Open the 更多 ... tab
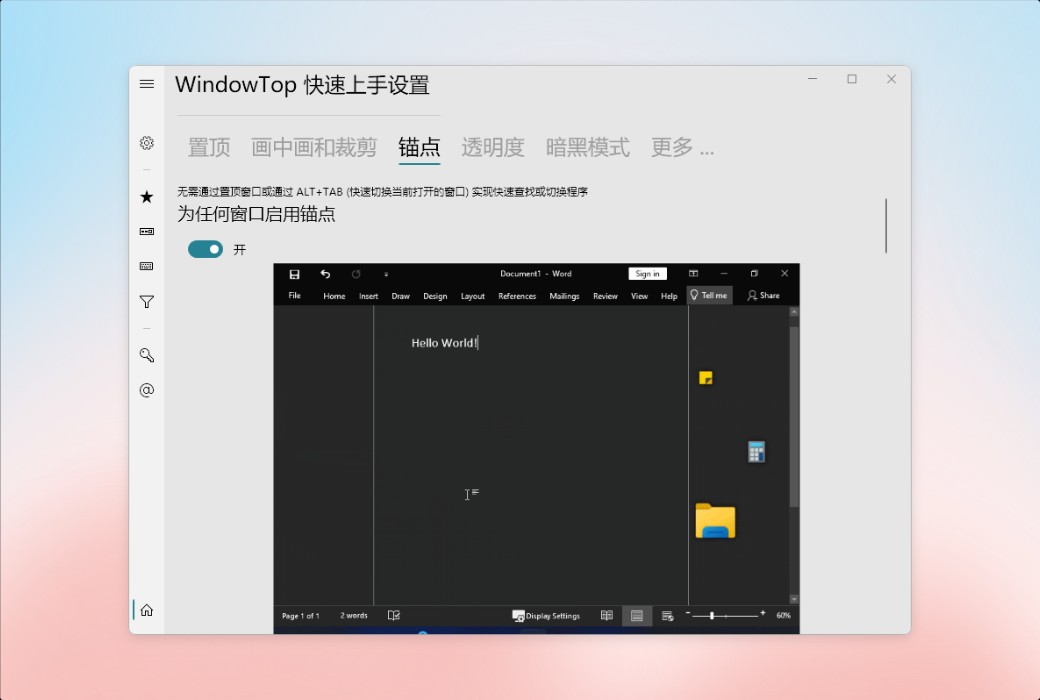 682,147
